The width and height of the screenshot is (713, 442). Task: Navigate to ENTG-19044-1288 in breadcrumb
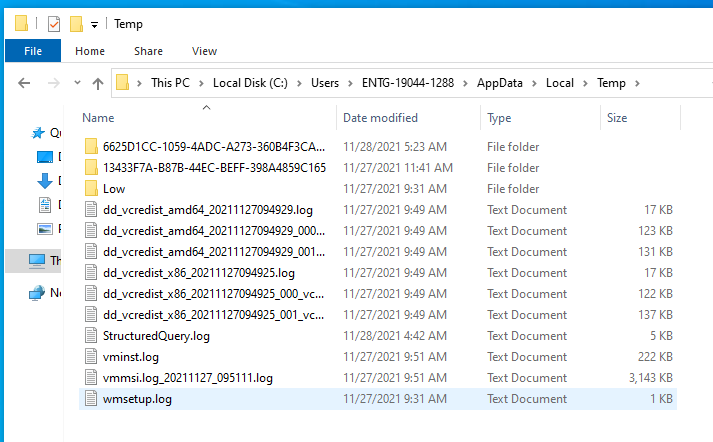(x=408, y=83)
